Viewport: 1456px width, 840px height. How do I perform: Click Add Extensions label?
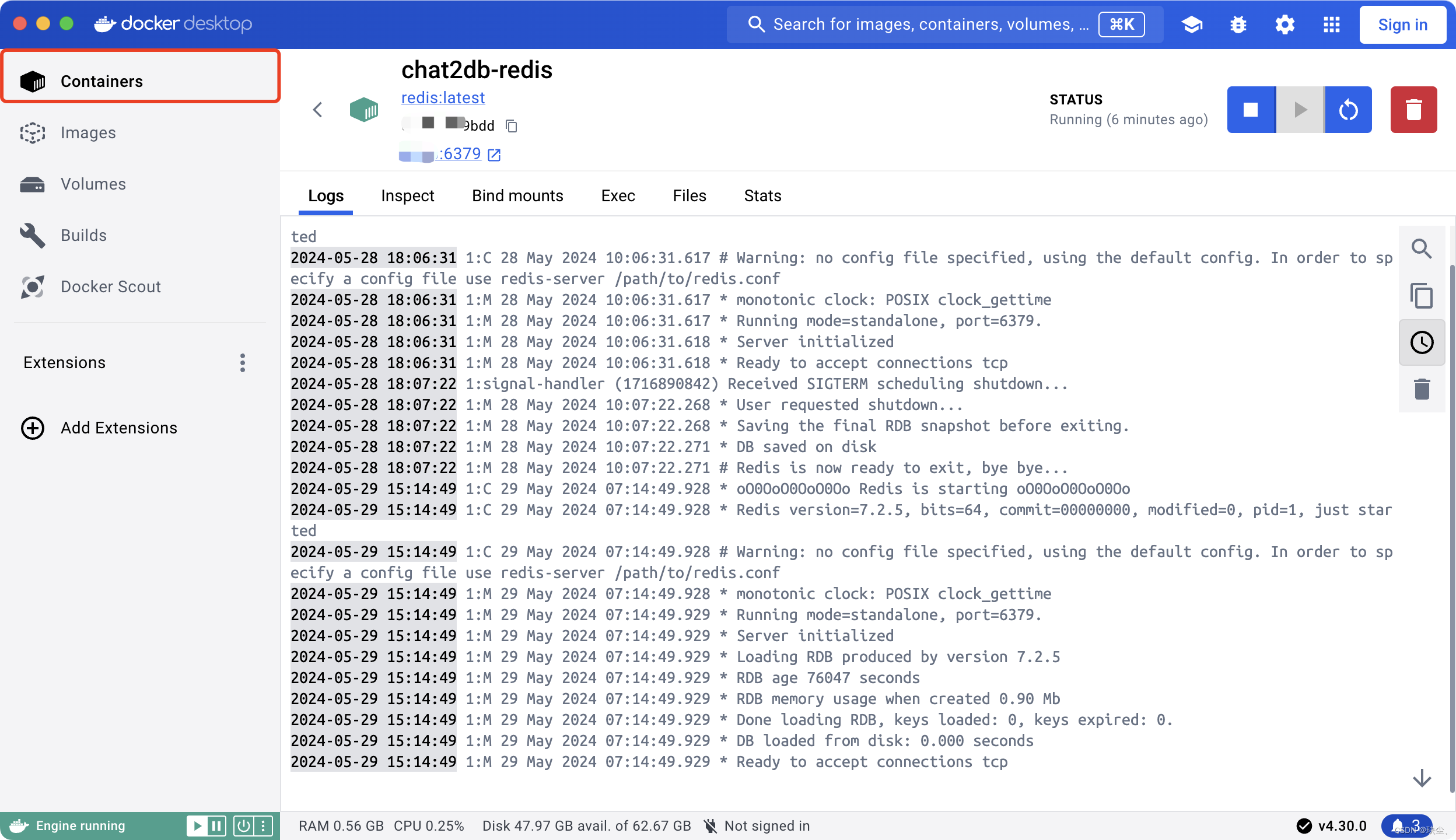point(119,428)
